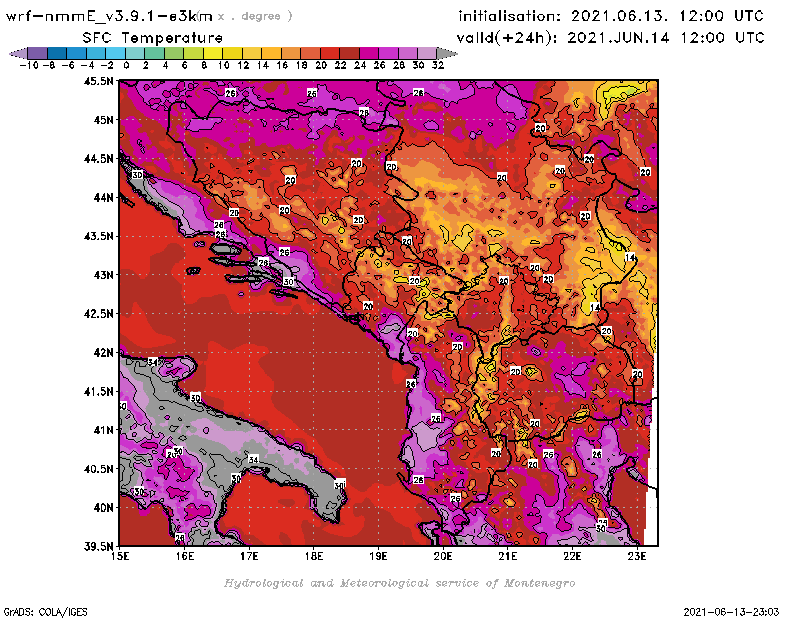Click the gray arrow end above 32 on the legend
This screenshot has height=618, width=800.
tap(447, 53)
